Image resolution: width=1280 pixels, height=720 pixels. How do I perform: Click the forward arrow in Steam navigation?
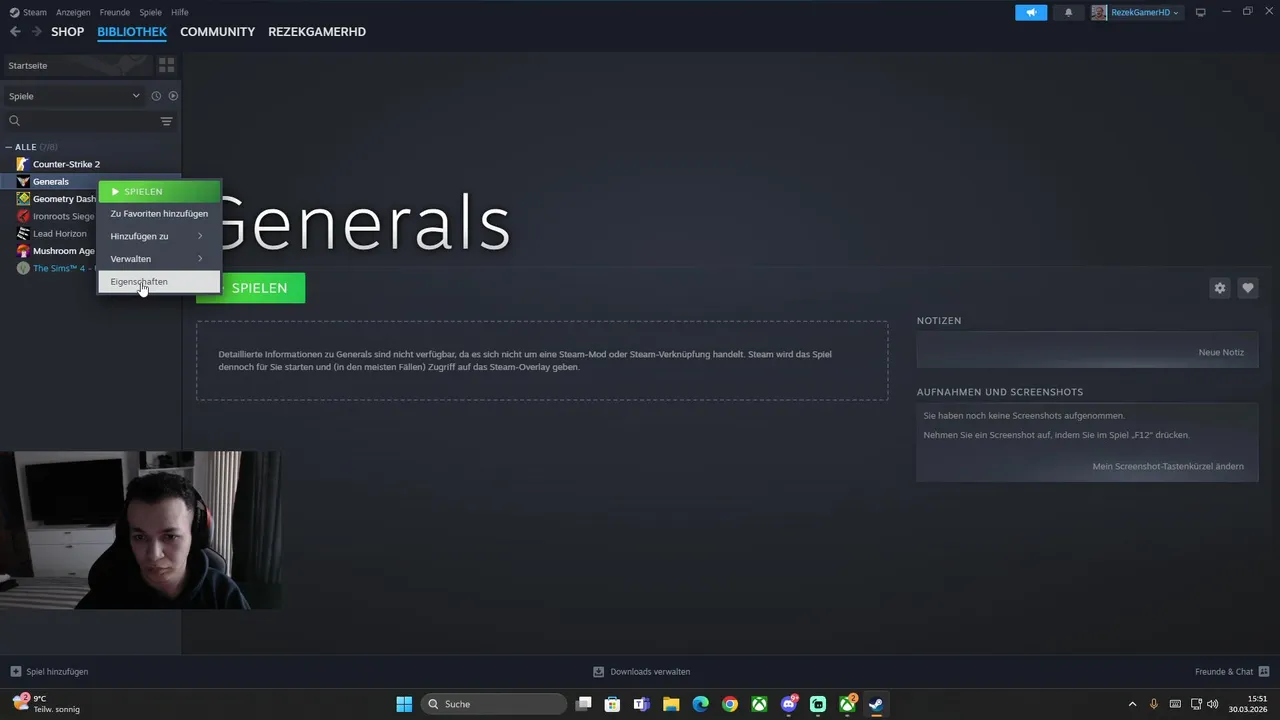tap(36, 32)
